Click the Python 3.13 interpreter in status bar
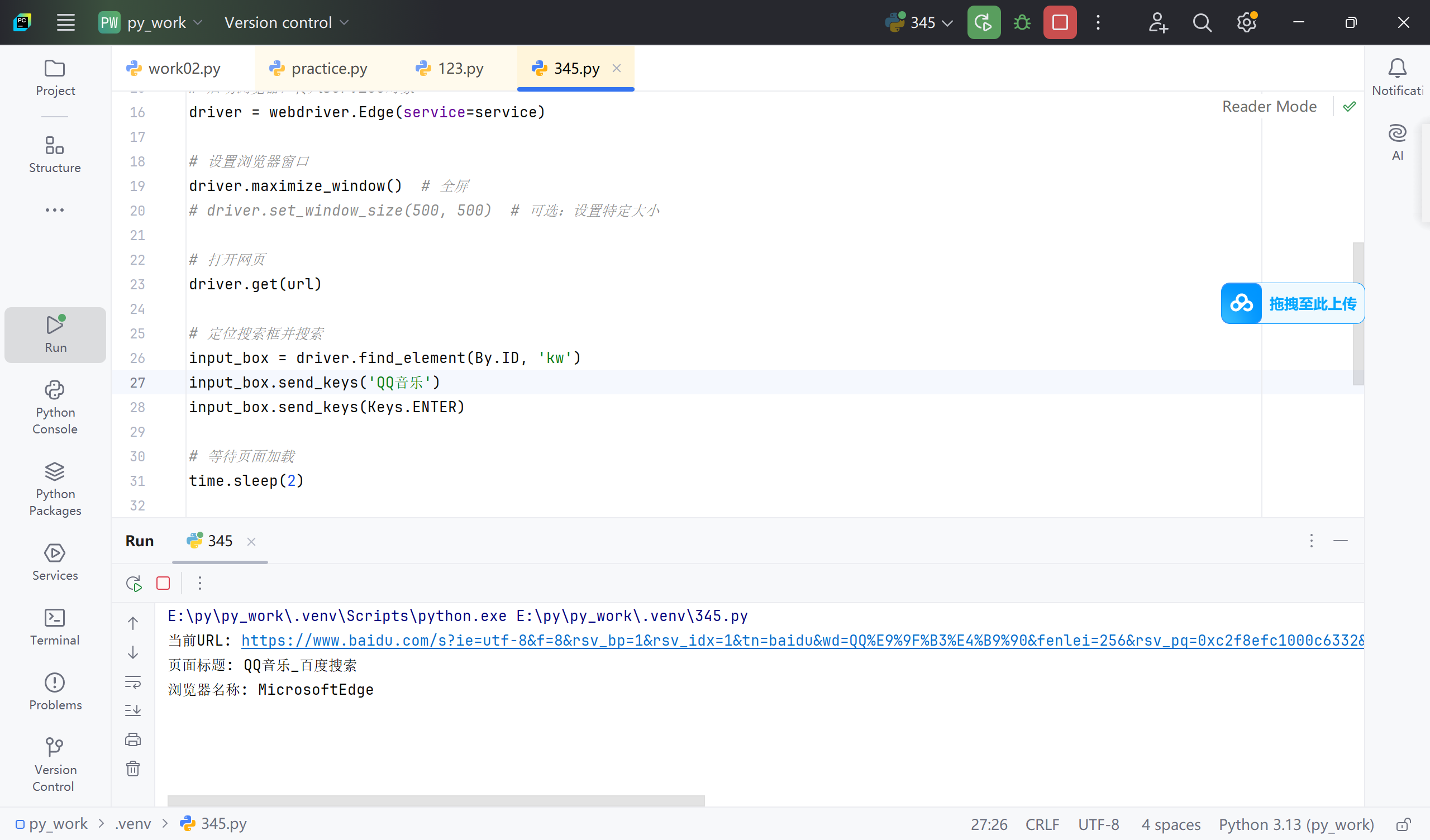This screenshot has width=1430, height=840. 1296,824
